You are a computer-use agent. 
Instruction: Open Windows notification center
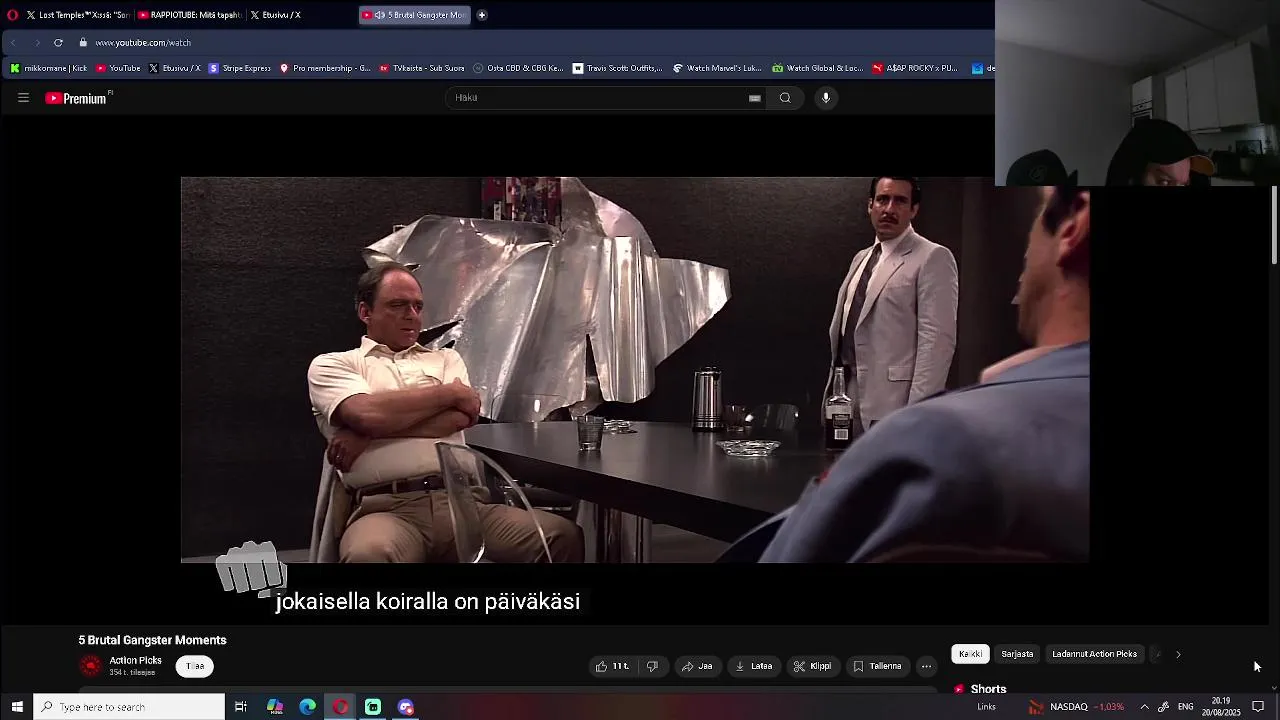pos(1258,707)
